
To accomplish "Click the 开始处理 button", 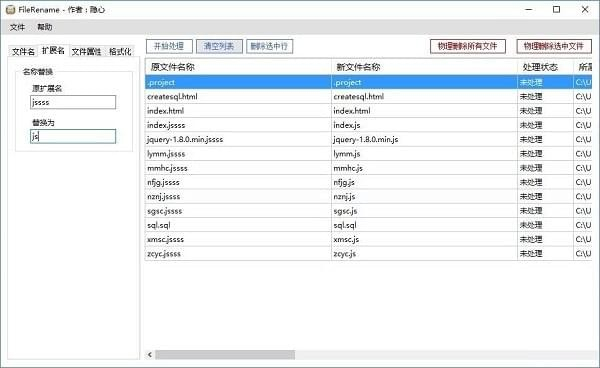I will coord(169,46).
